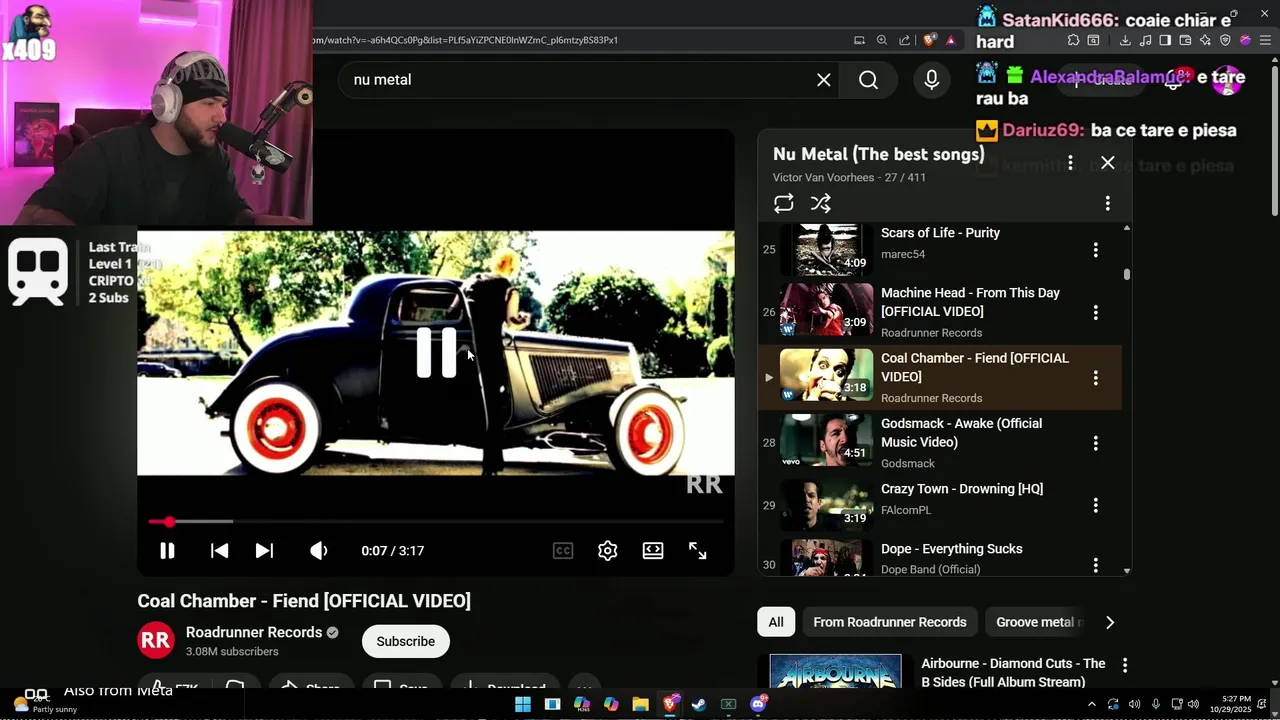Open Brave Shields lion icon

tap(928, 40)
